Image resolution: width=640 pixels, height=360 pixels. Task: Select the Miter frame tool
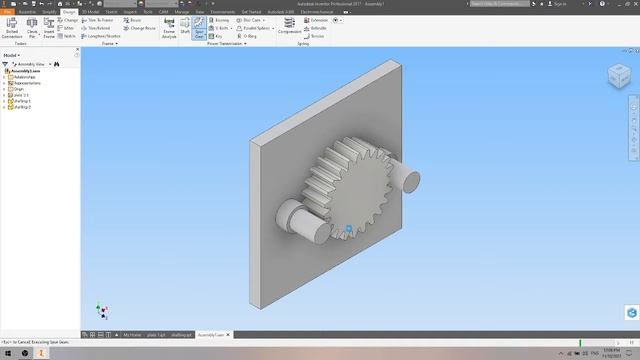pyautogui.click(x=66, y=28)
